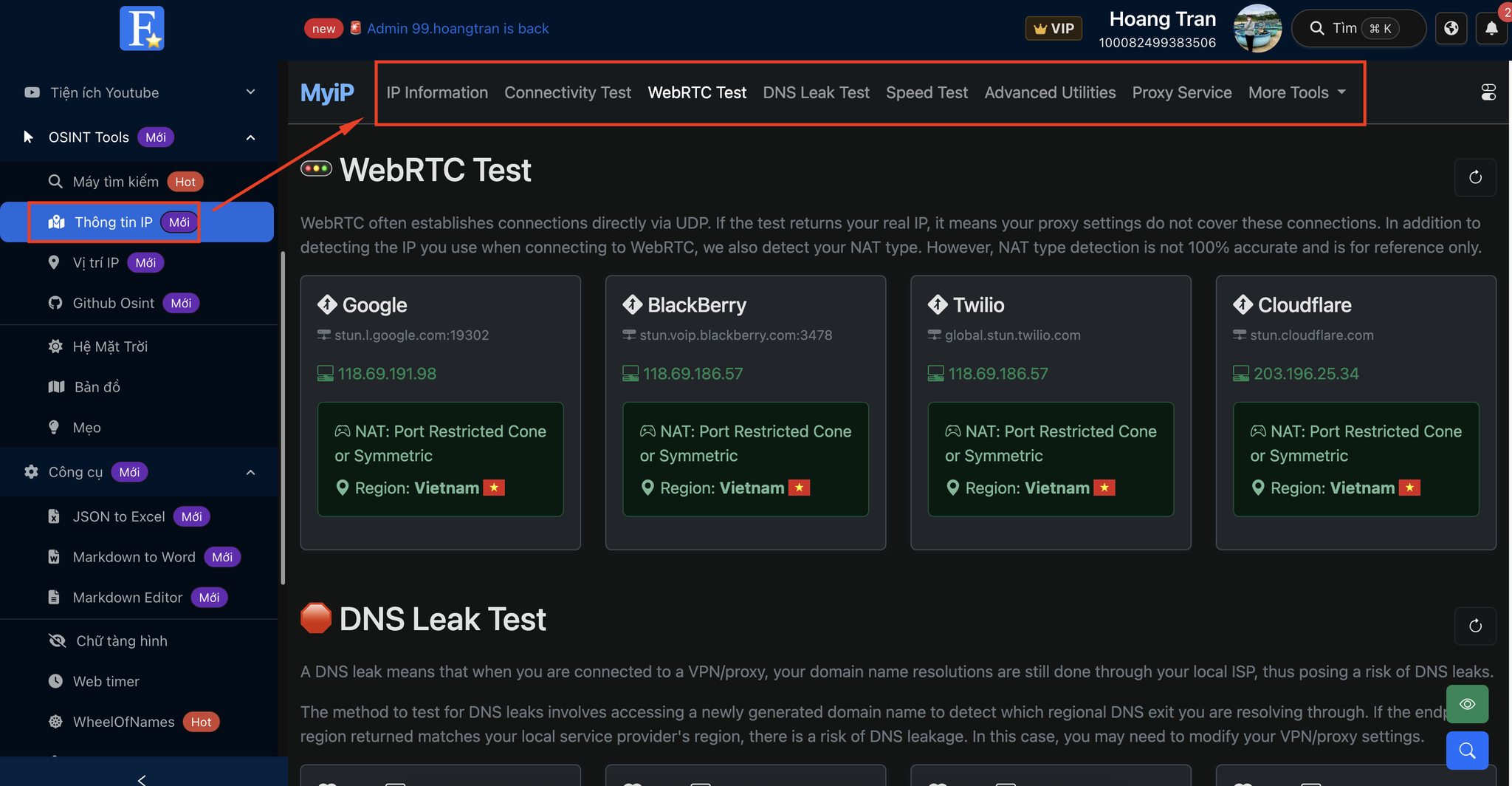Switch to IP Information tab
This screenshot has width=1512, height=786.
pos(437,92)
